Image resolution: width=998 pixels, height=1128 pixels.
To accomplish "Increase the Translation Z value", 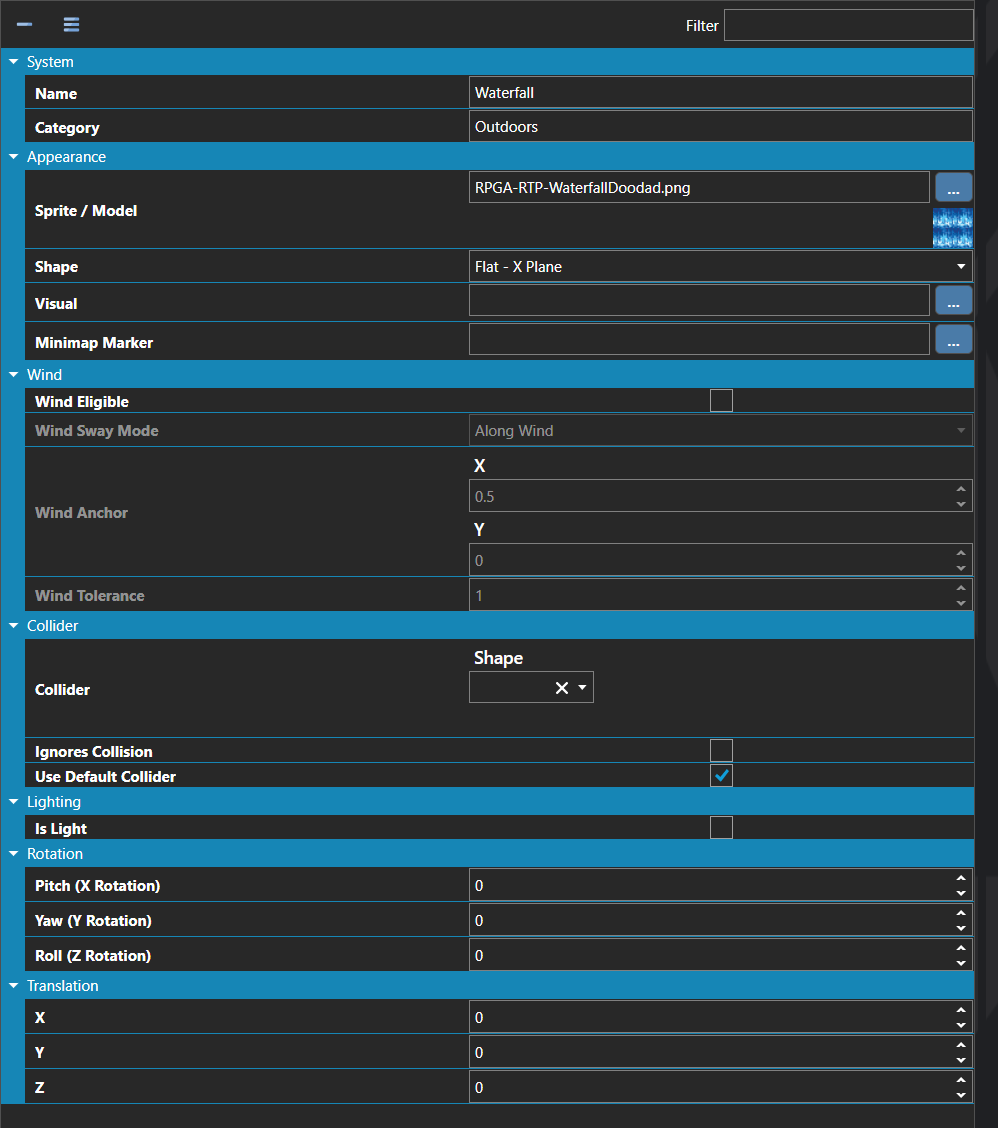I will click(x=961, y=1080).
